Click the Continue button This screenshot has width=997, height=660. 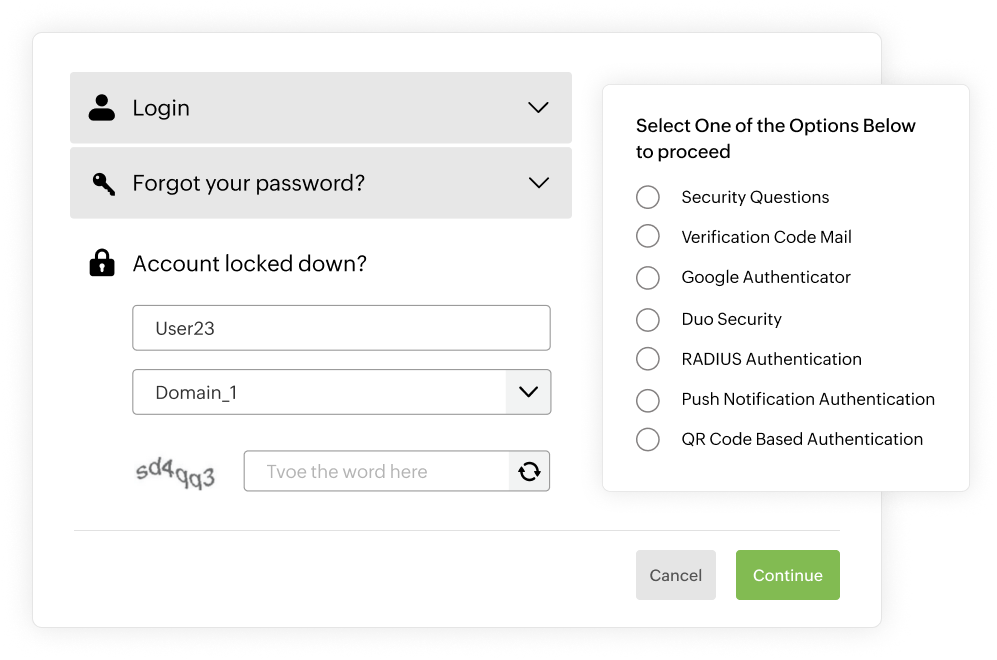[787, 575]
